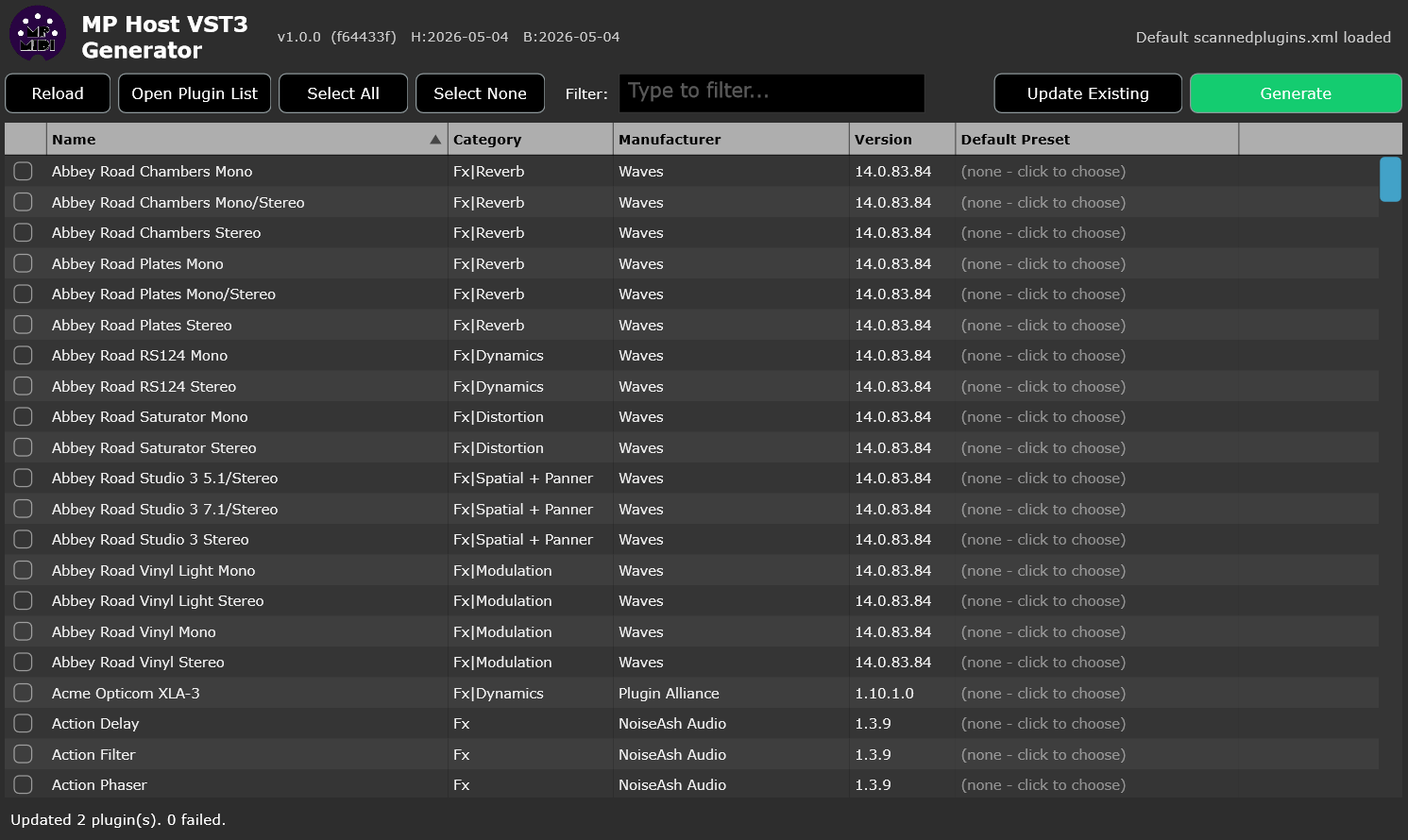The image size is (1408, 840).
Task: Click the green Generate button
Action: (1296, 93)
